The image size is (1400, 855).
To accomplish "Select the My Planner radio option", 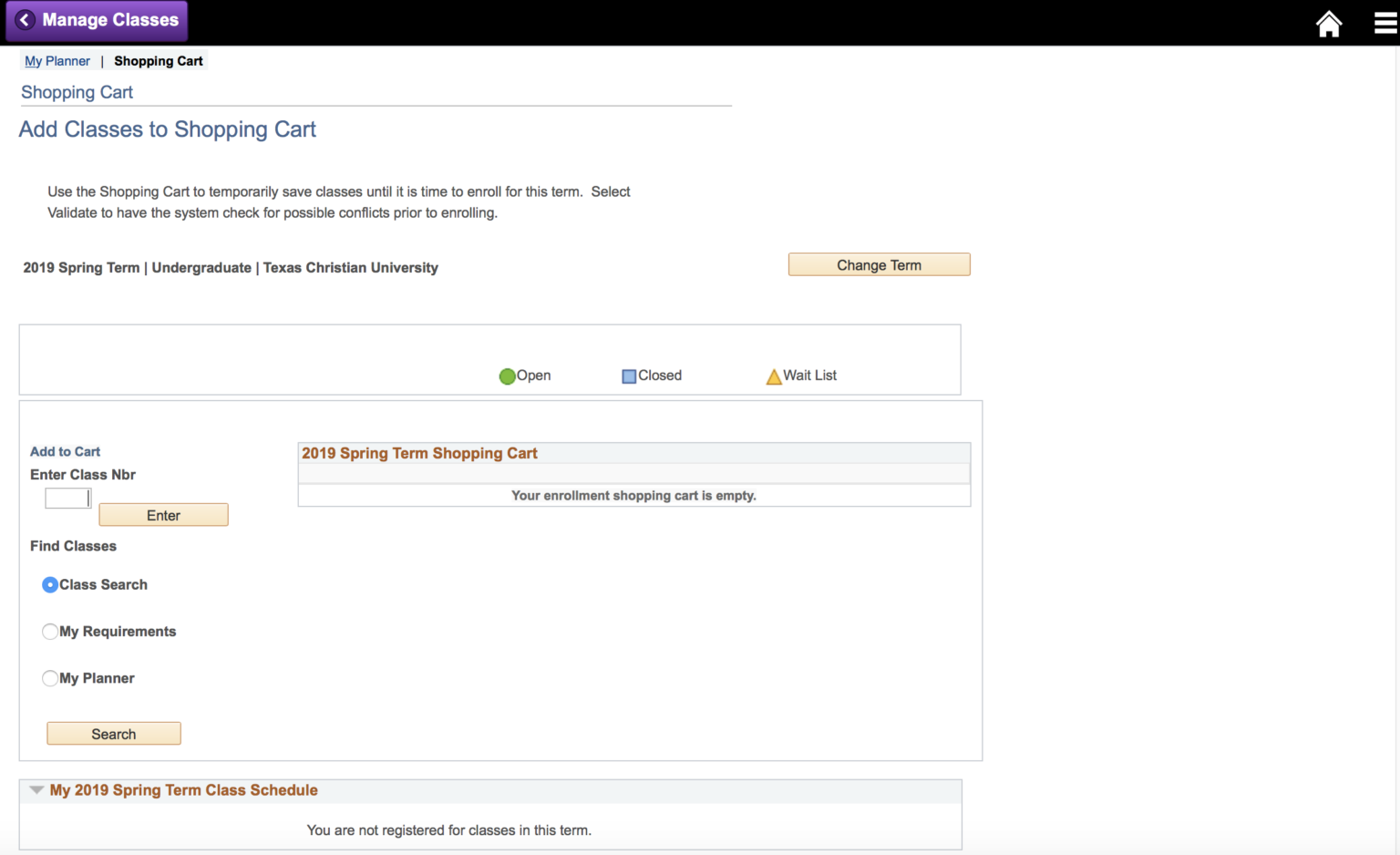I will click(x=50, y=678).
